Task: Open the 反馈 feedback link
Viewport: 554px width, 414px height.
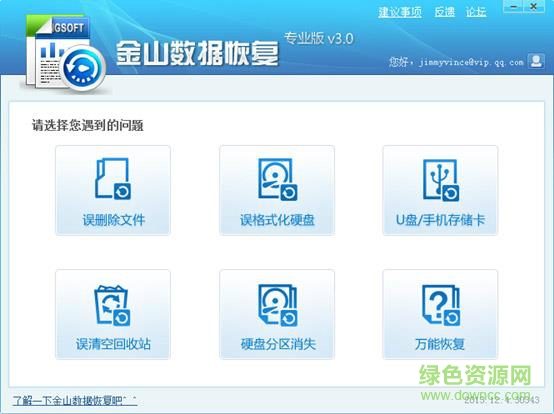Action: [444, 12]
